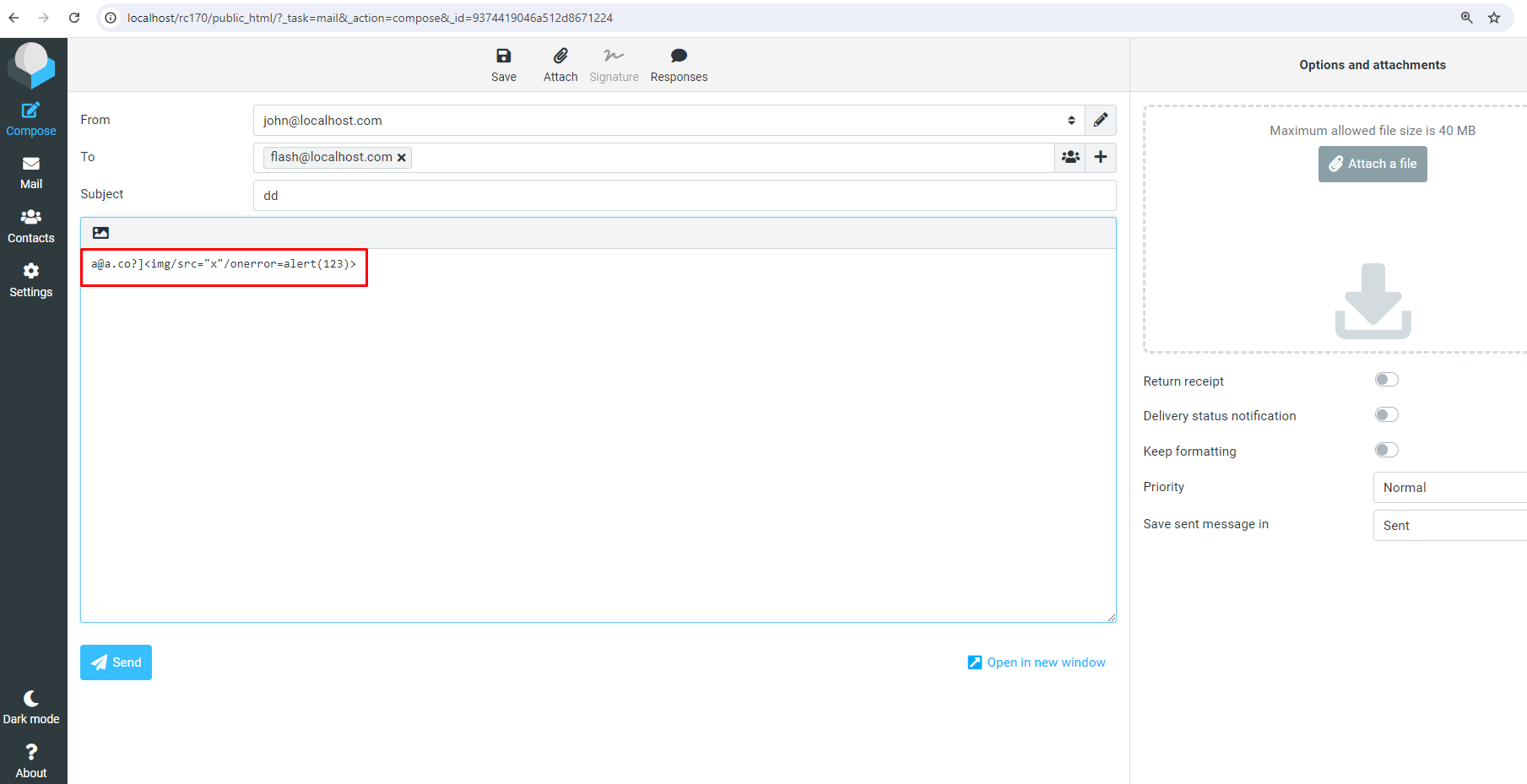Click the Attach a file button
The width and height of the screenshot is (1527, 784).
(1373, 164)
